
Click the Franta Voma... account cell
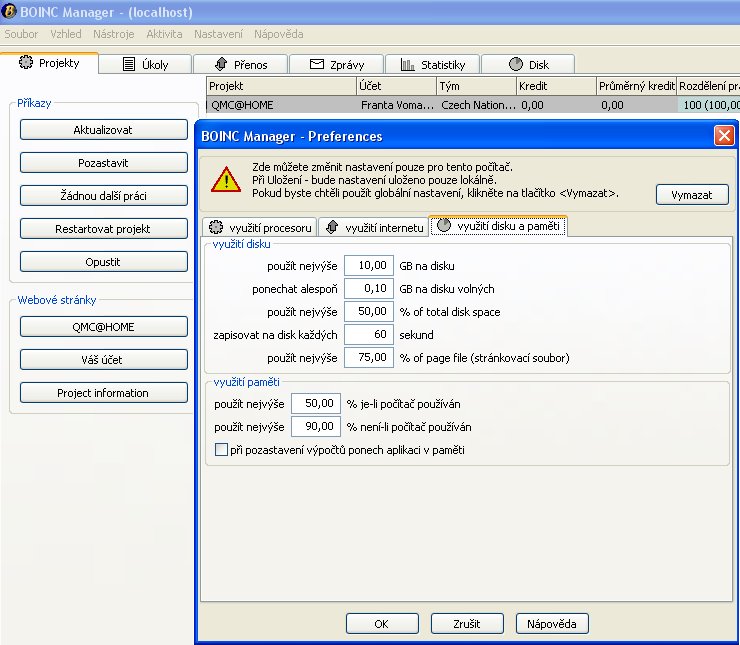397,105
